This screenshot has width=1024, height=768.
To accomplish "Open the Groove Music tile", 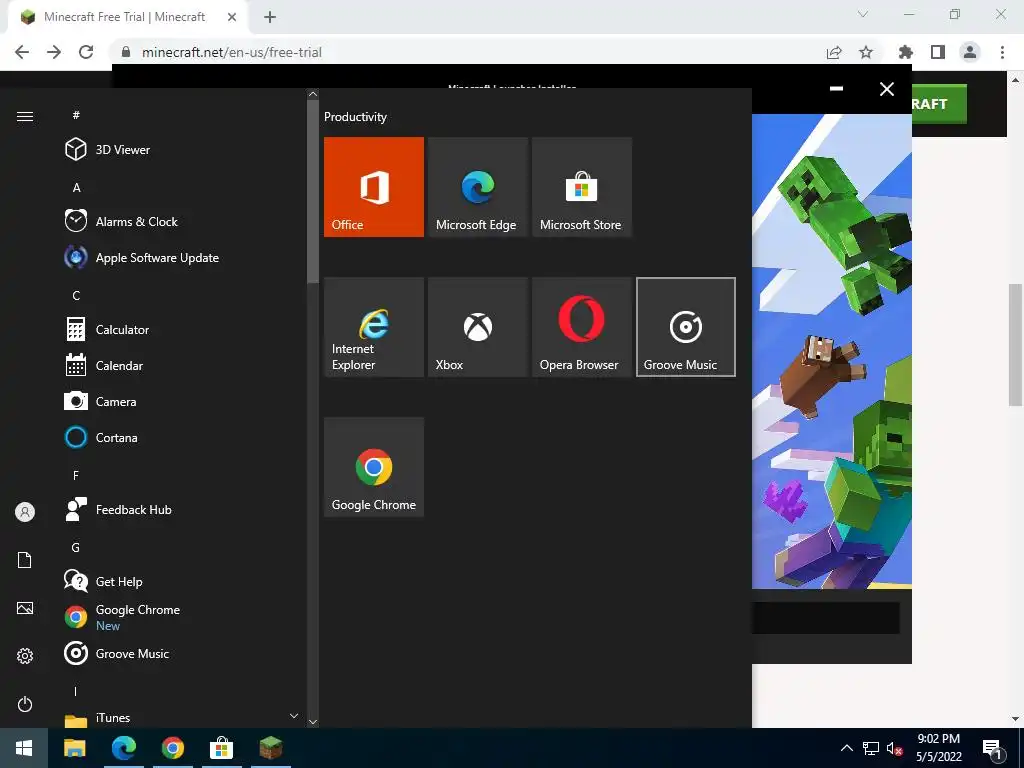I will pyautogui.click(x=686, y=327).
